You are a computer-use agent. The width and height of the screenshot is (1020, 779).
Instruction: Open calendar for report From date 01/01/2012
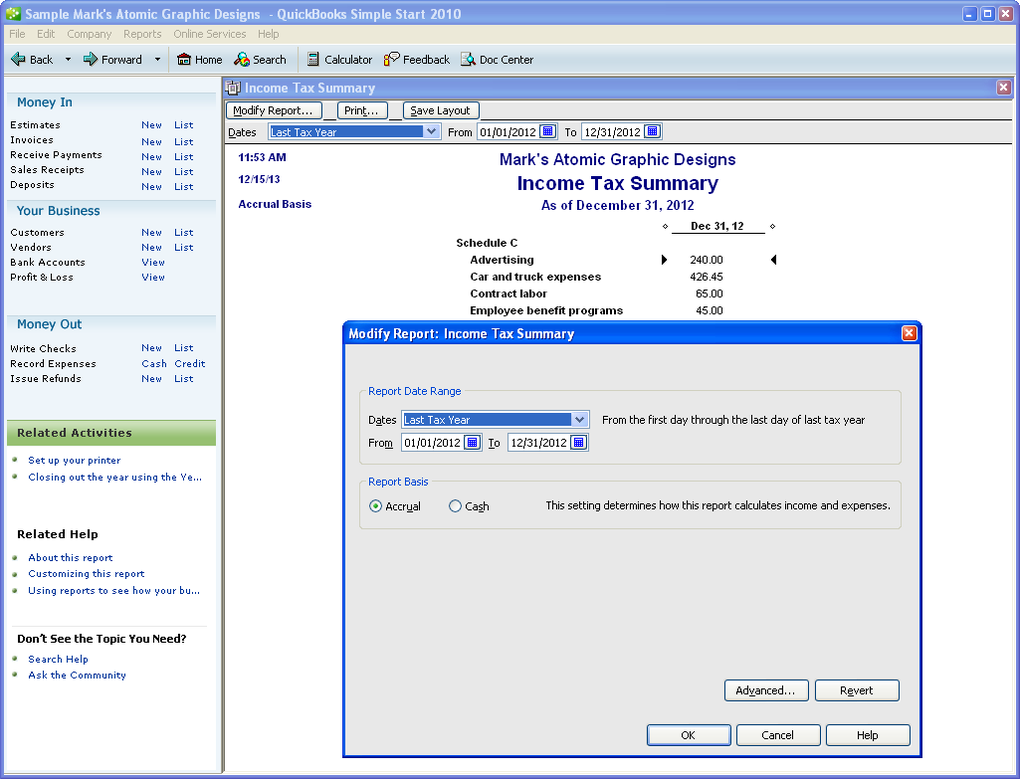pos(548,131)
